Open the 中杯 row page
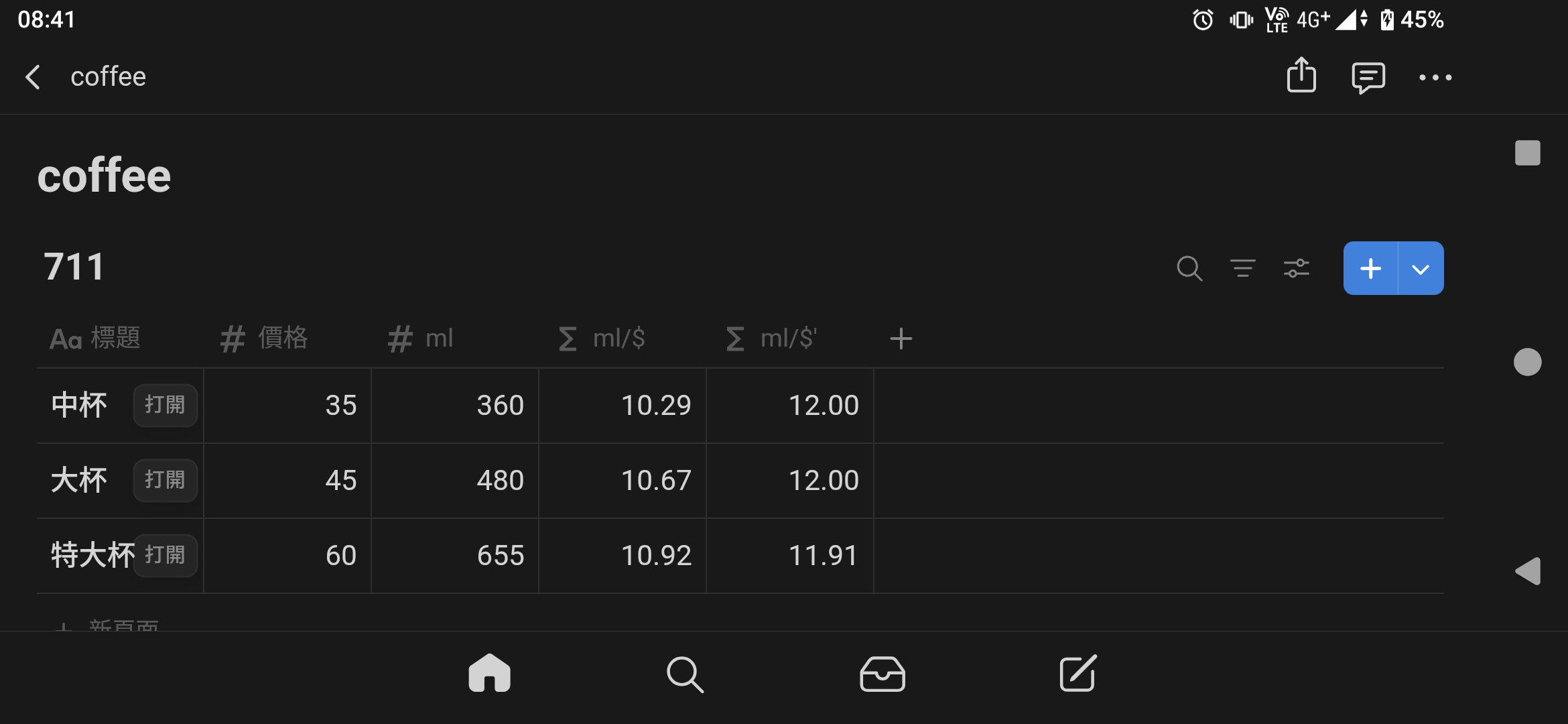This screenshot has width=1568, height=724. [165, 406]
